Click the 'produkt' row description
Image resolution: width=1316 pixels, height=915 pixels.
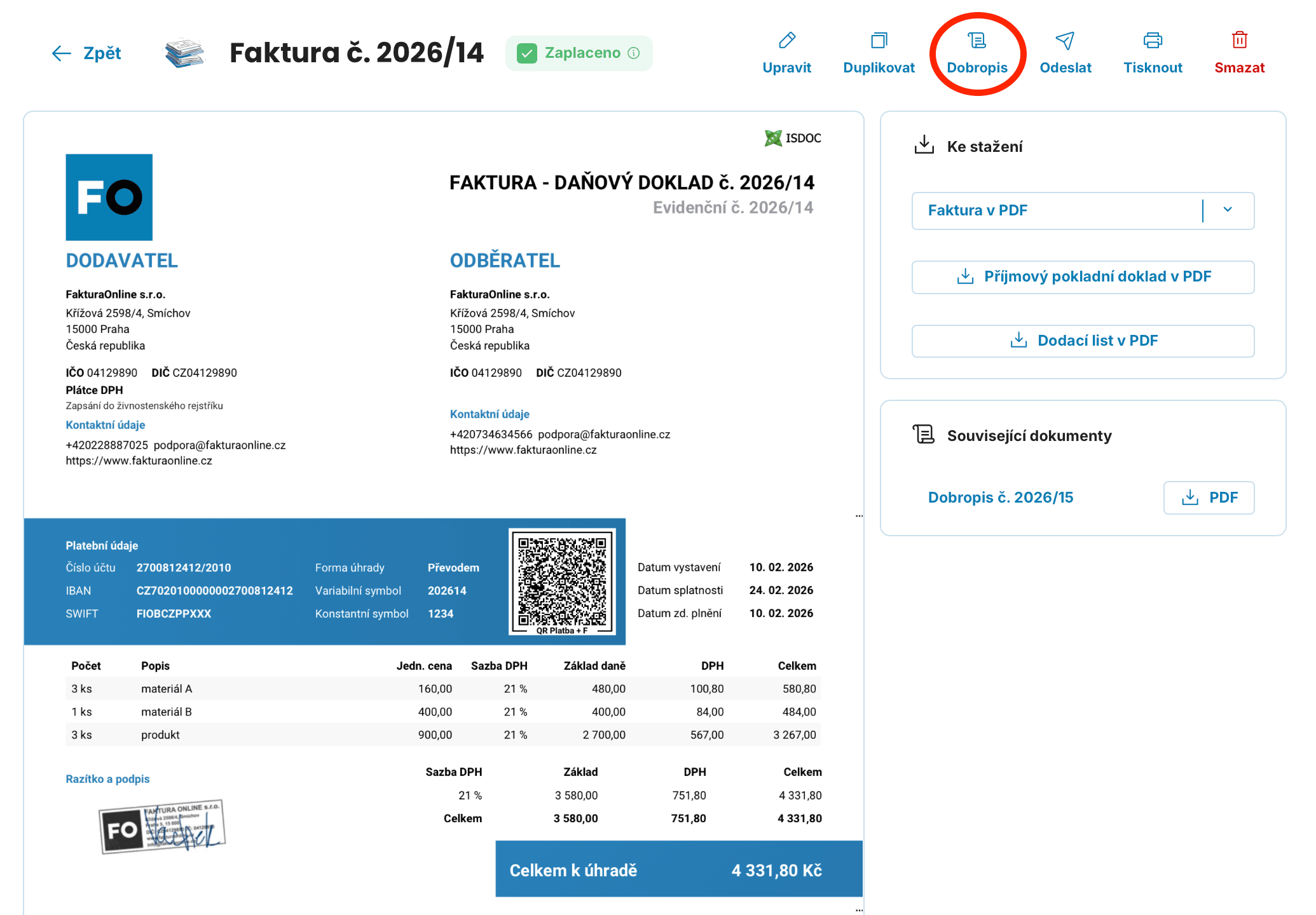(160, 735)
